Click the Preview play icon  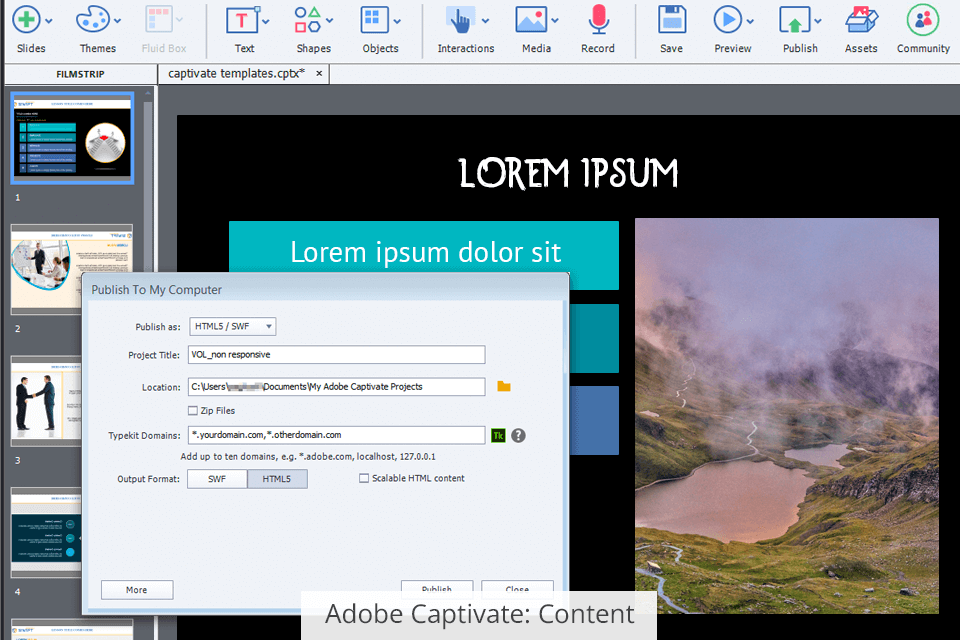[x=727, y=20]
